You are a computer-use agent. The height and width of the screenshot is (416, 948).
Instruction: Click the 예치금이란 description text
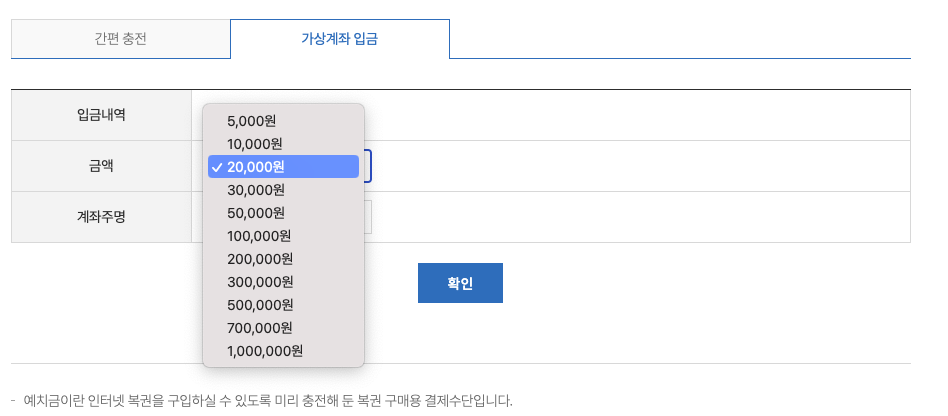coord(267,400)
